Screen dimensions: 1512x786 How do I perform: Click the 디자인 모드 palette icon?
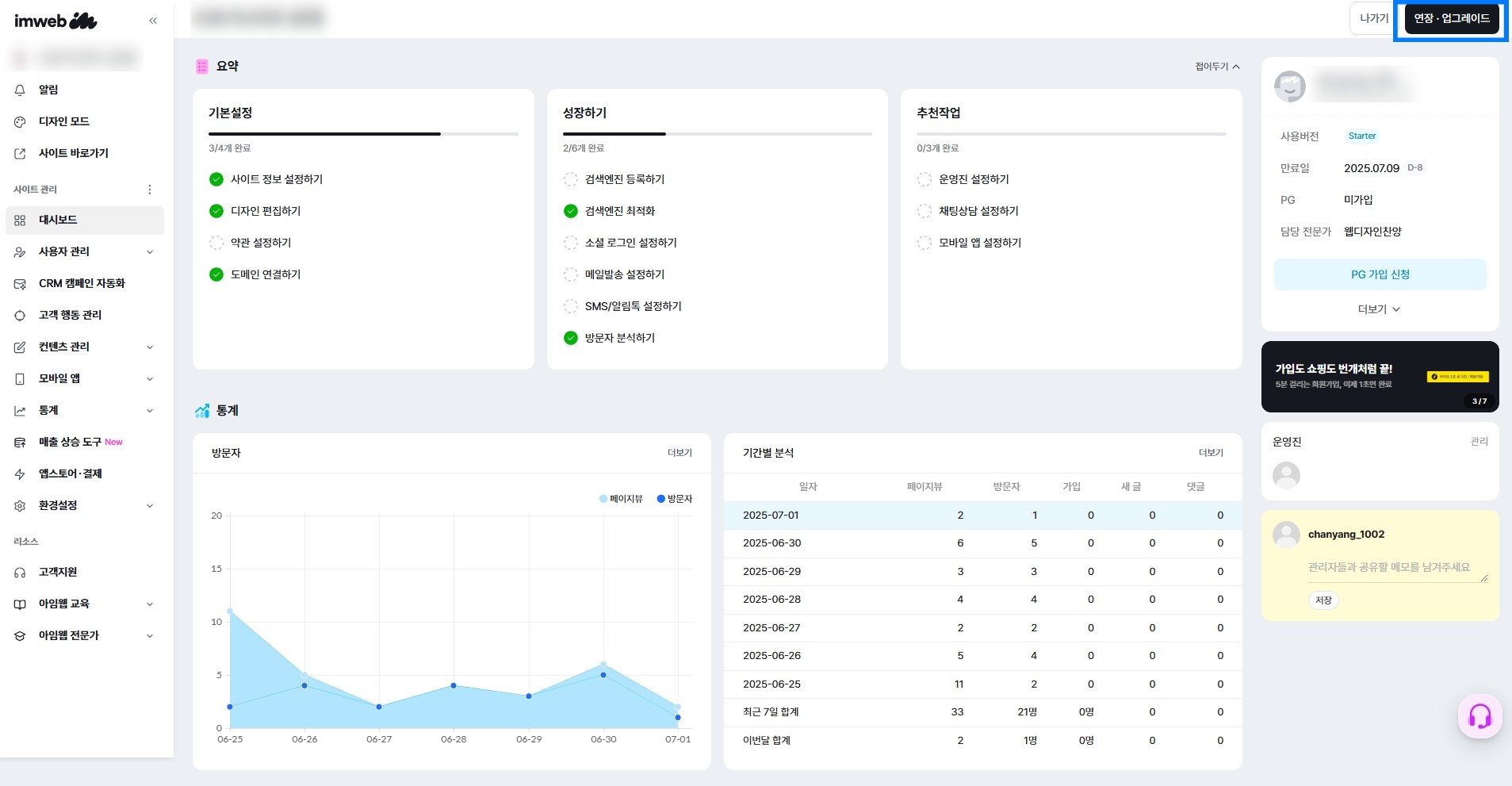[20, 122]
